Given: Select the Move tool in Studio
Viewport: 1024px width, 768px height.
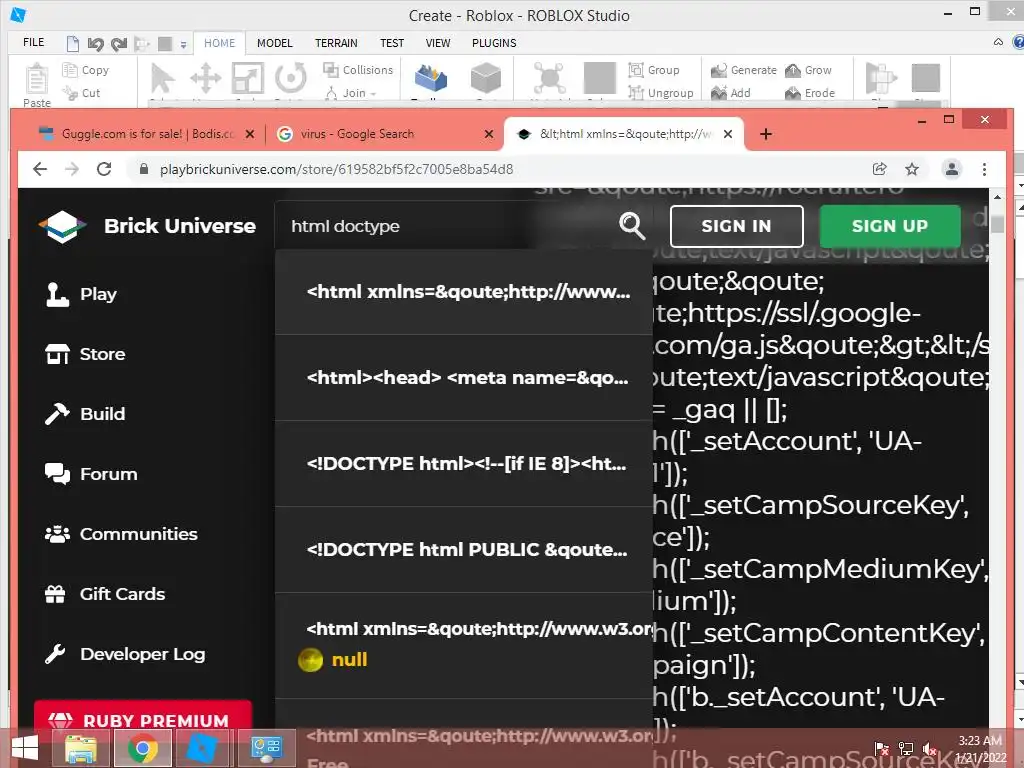Looking at the screenshot, I should click(x=205, y=78).
